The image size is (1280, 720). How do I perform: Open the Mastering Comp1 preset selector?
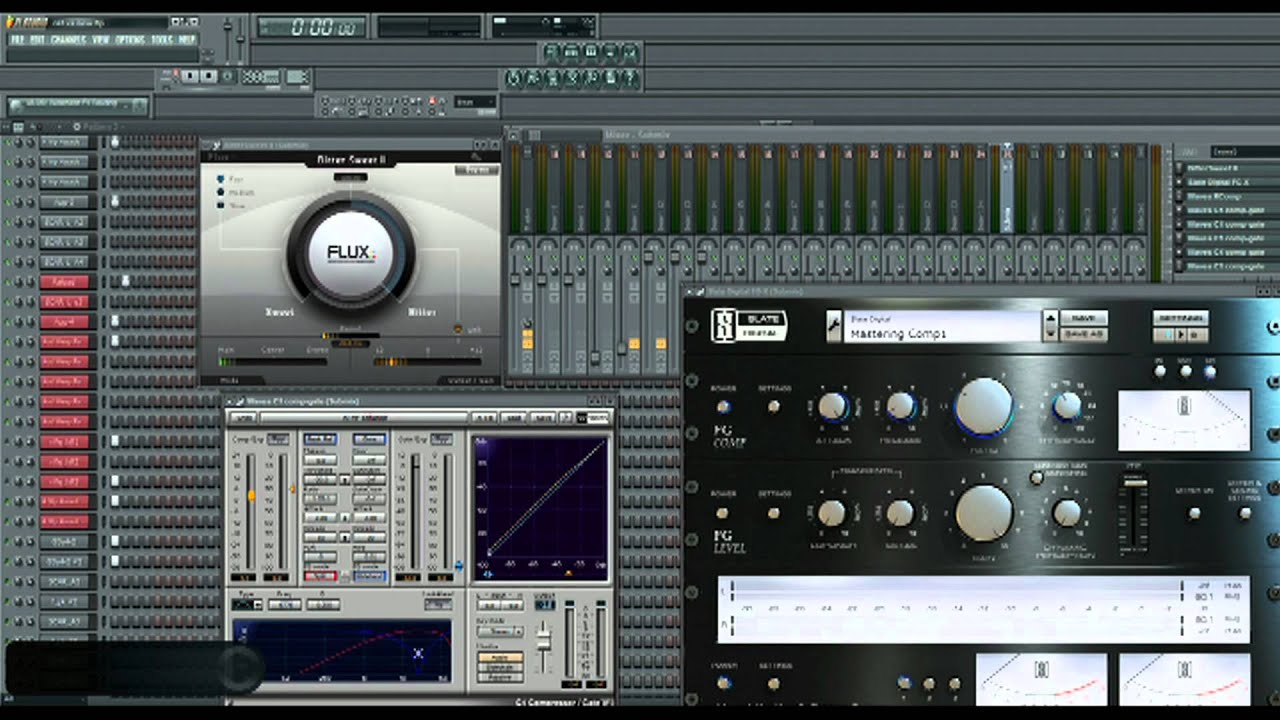[x=943, y=326]
